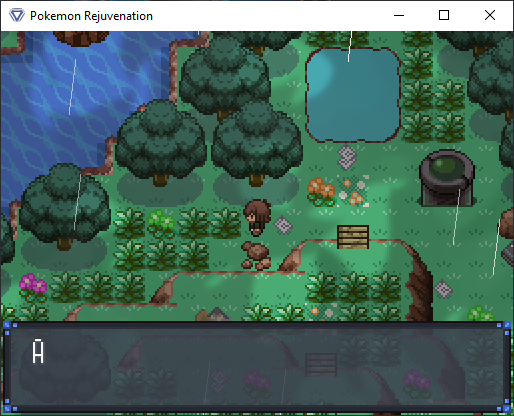514x416 pixels.
Task: Click the Pokemon Rejuvenation window title
Action: tap(91, 16)
